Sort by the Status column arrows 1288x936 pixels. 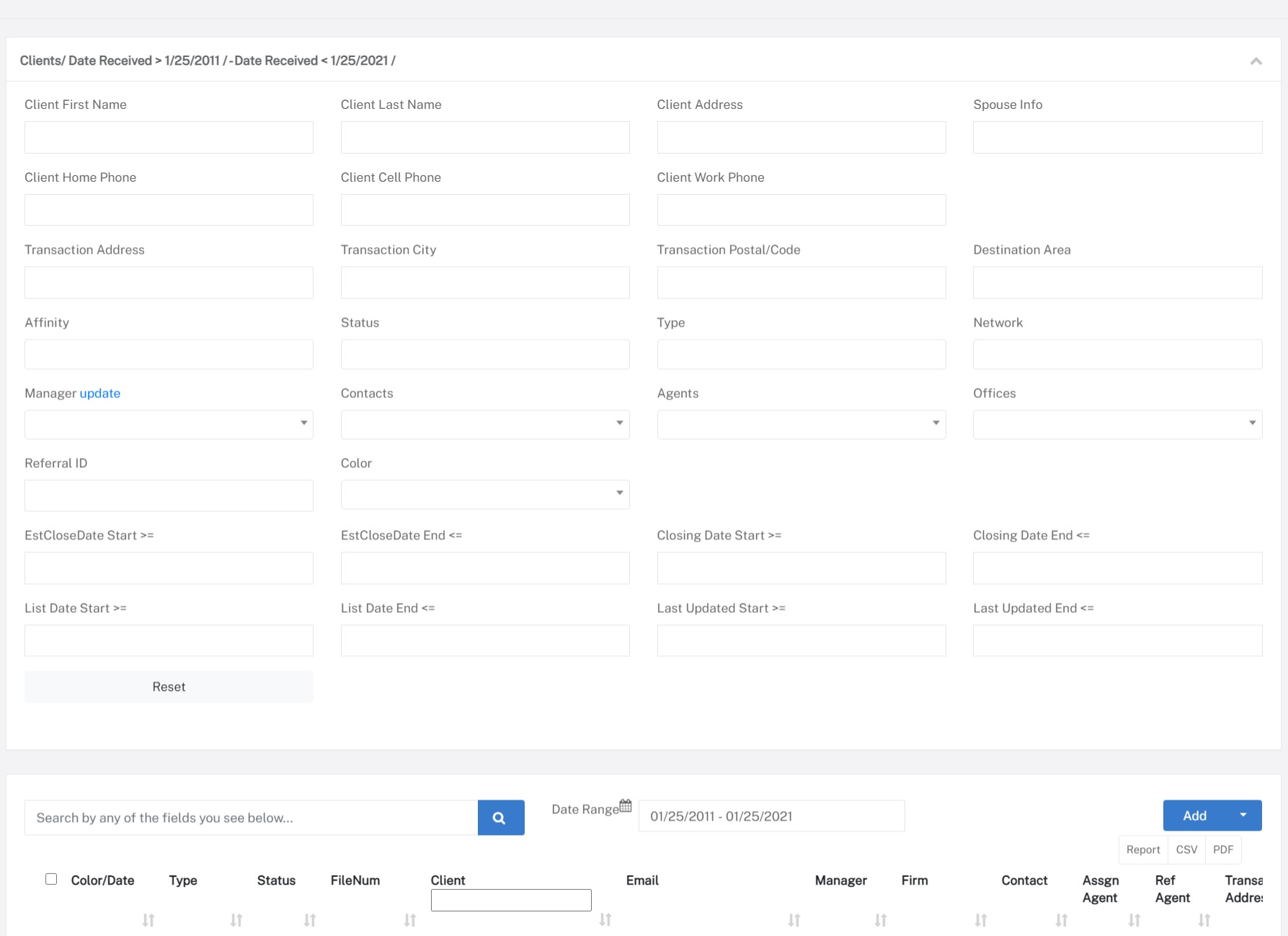pos(310,920)
